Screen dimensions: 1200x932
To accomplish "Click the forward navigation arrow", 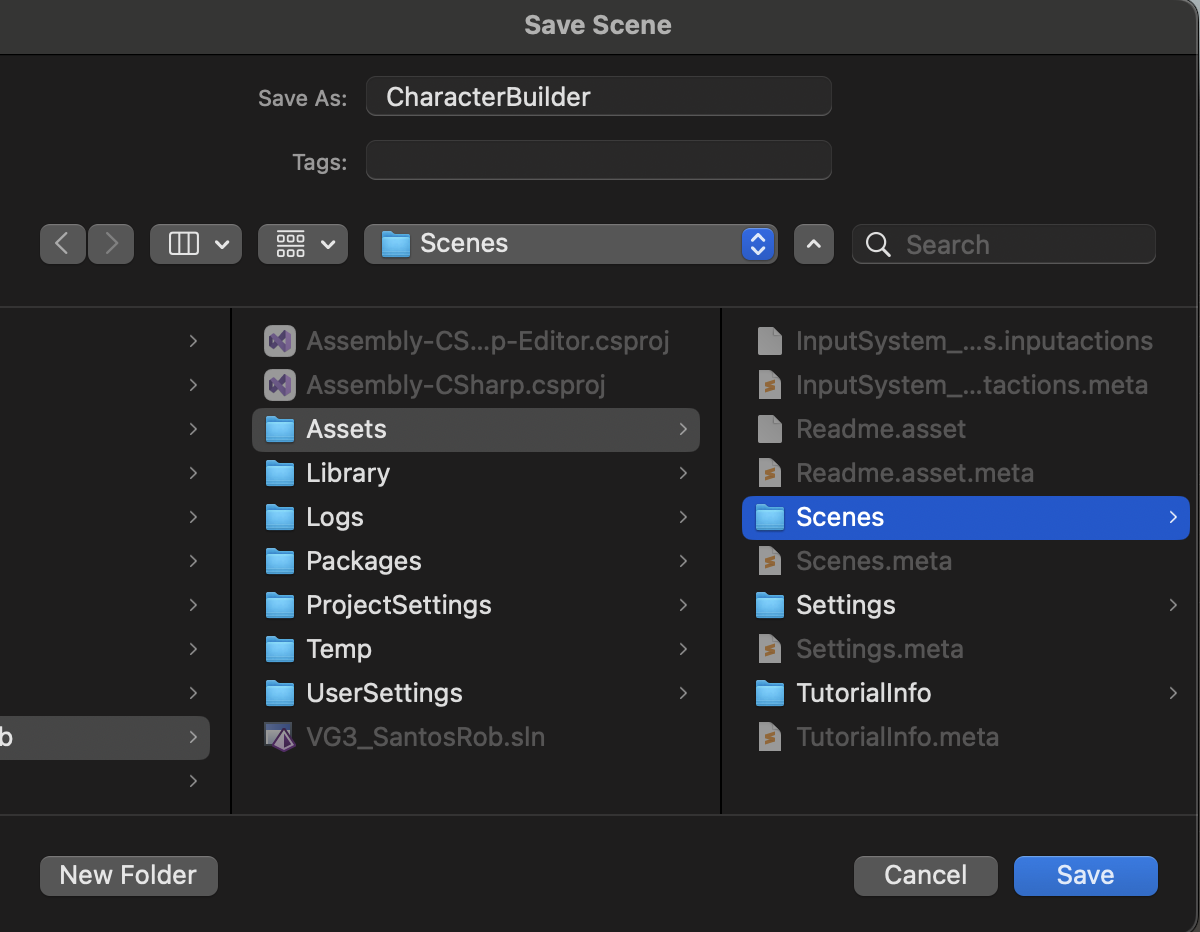I will (x=111, y=244).
